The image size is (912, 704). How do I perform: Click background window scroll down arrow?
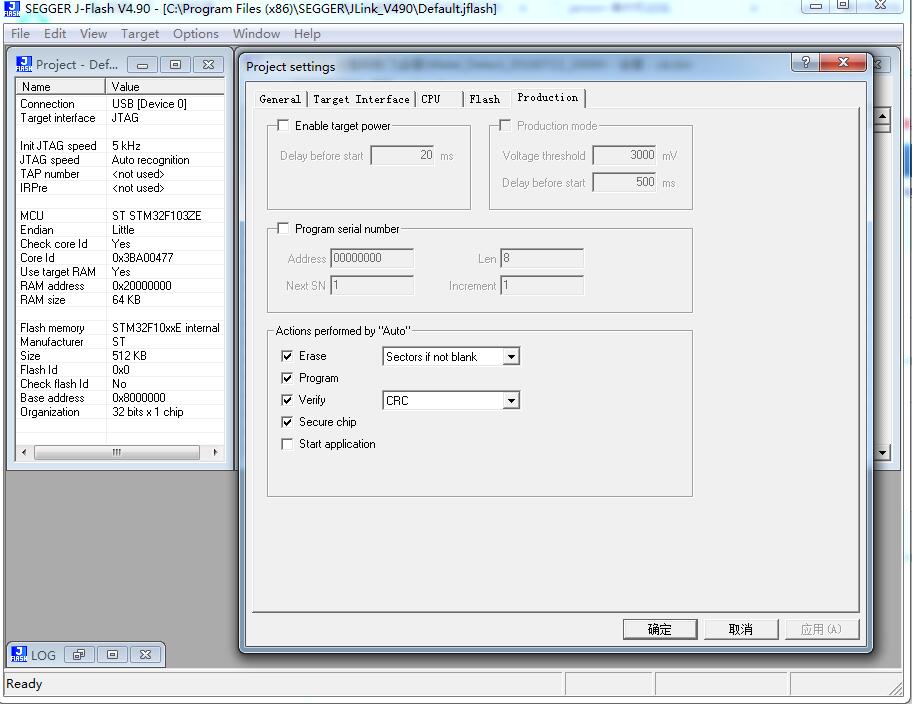(x=882, y=452)
